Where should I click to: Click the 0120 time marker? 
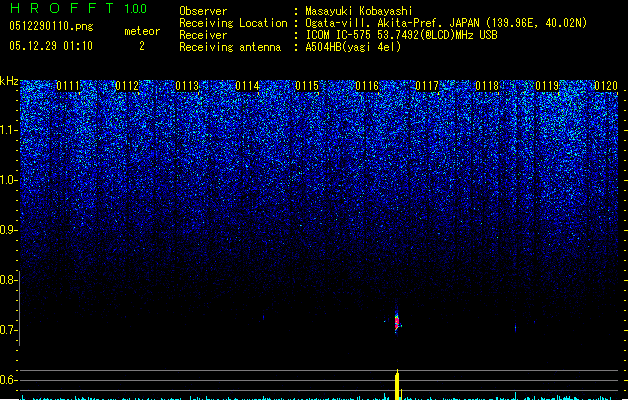pyautogui.click(x=606, y=86)
